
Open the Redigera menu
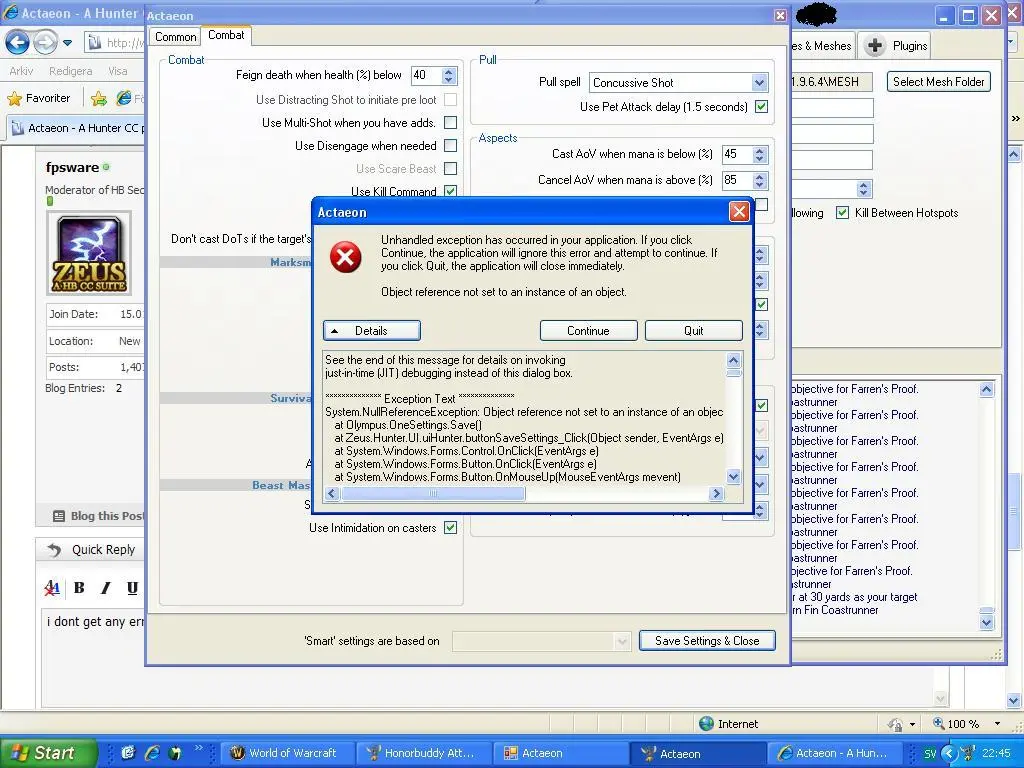[x=70, y=71]
